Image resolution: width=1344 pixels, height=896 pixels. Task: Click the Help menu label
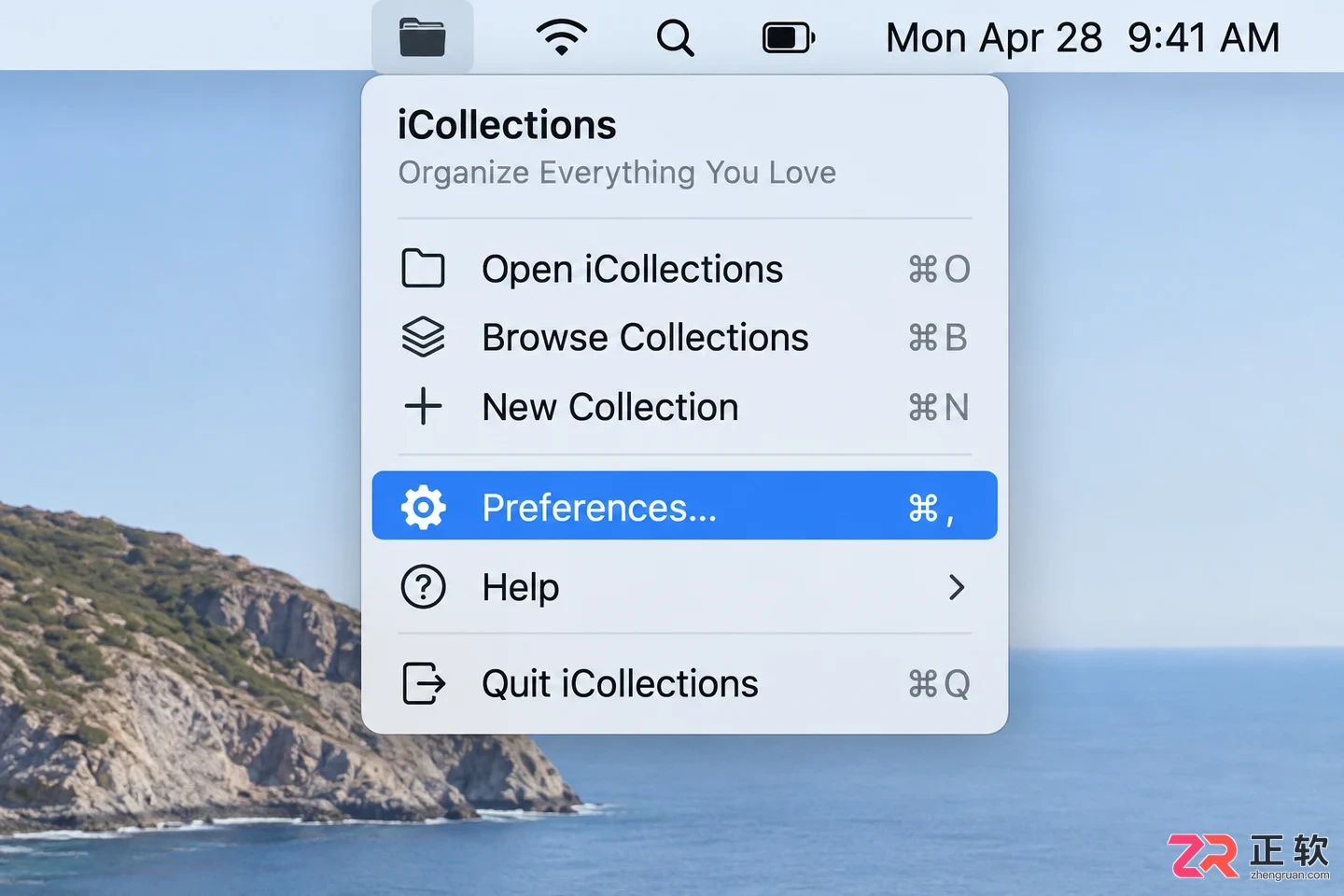(521, 588)
